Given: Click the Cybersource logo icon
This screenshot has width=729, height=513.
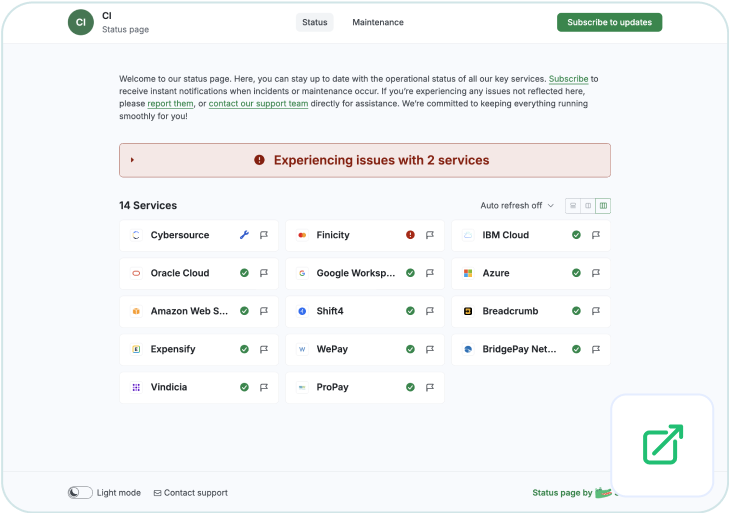Looking at the screenshot, I should point(136,235).
